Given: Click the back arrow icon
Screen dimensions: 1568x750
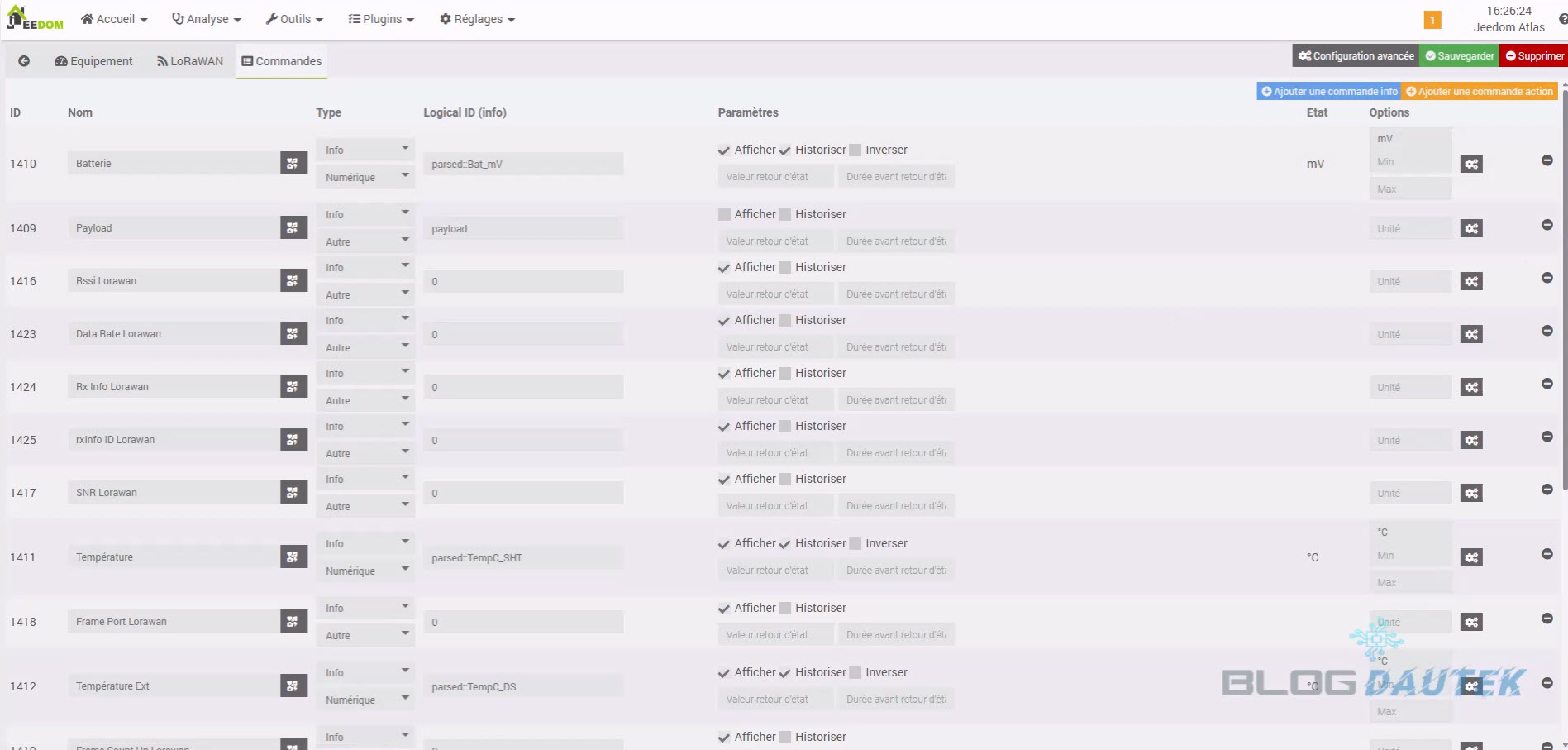Looking at the screenshot, I should point(24,61).
